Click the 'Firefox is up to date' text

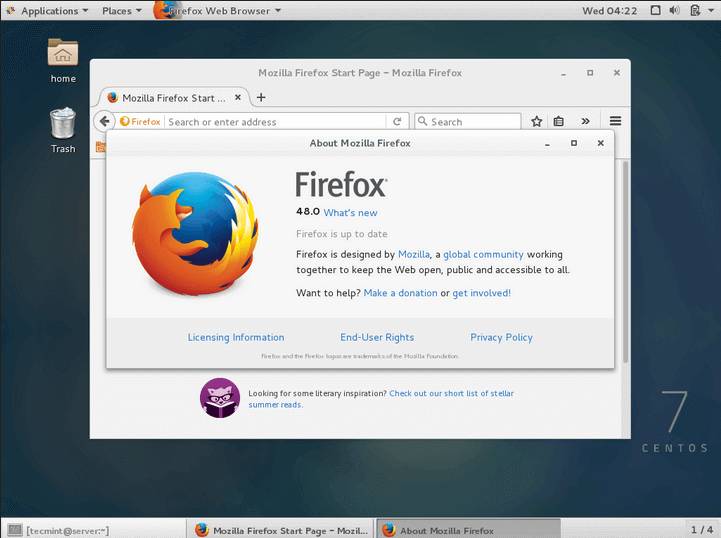coord(342,234)
